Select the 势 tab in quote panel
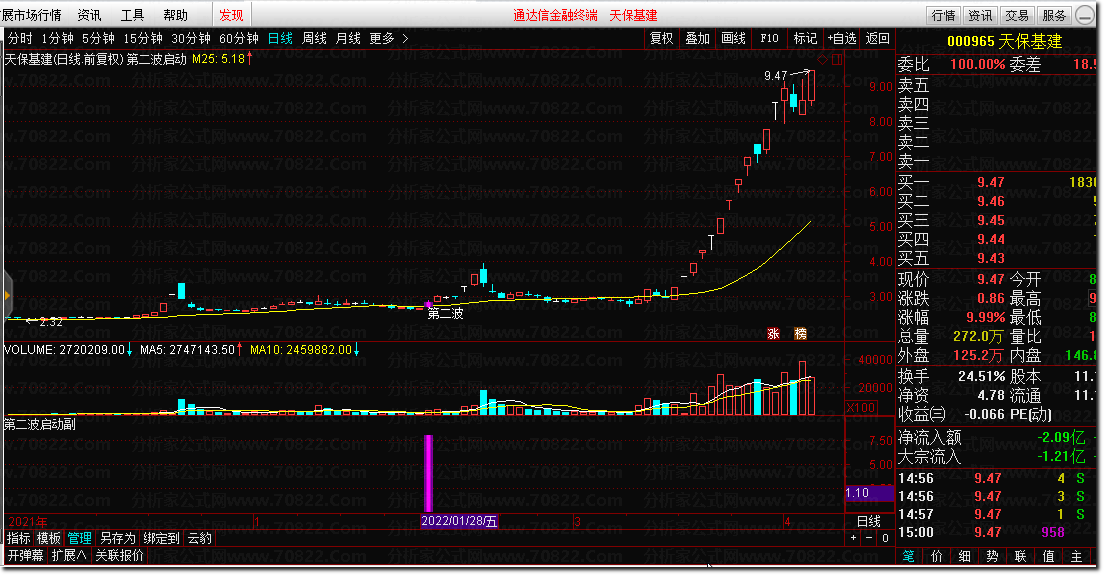 (x=992, y=556)
